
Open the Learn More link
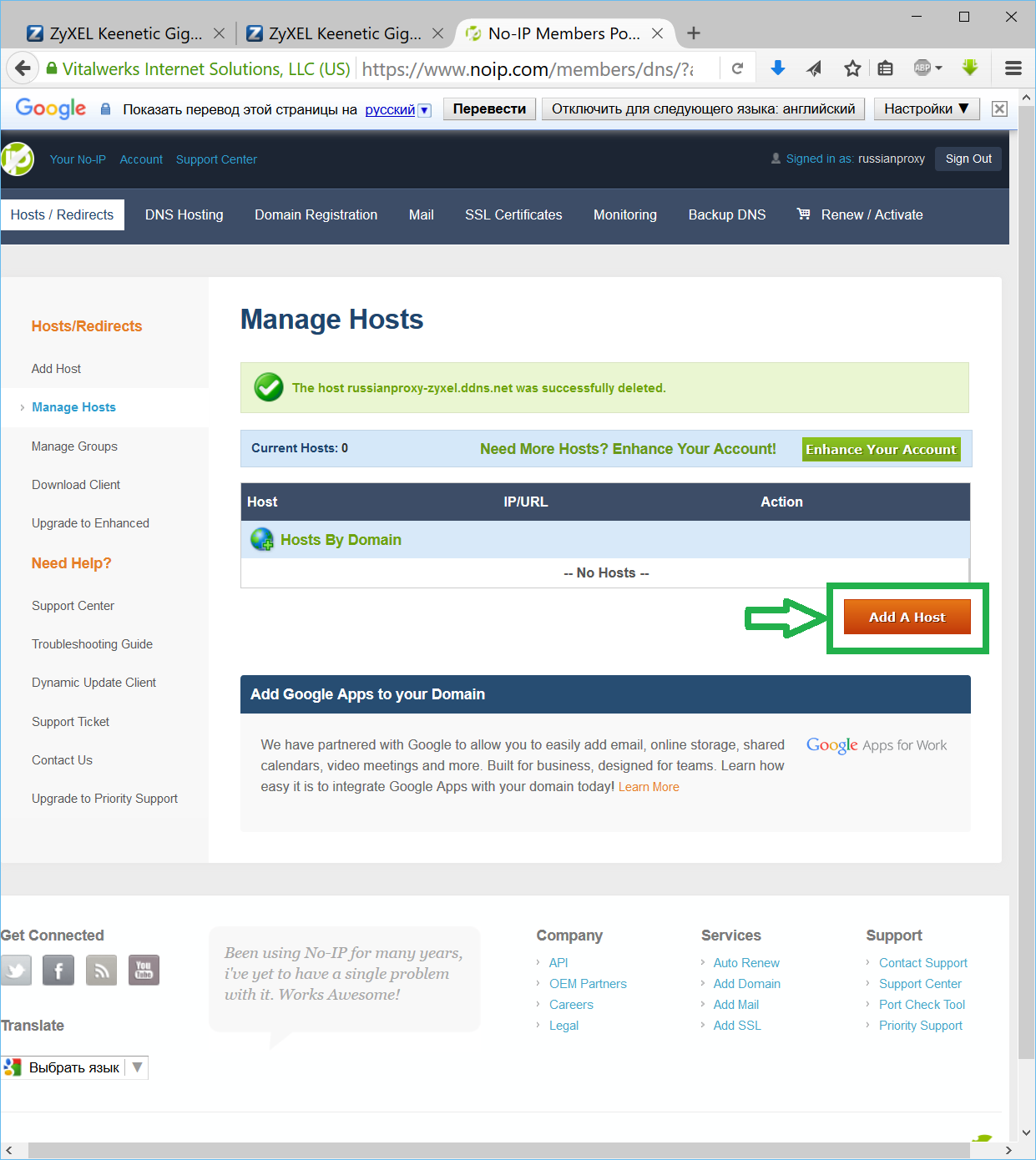[649, 787]
